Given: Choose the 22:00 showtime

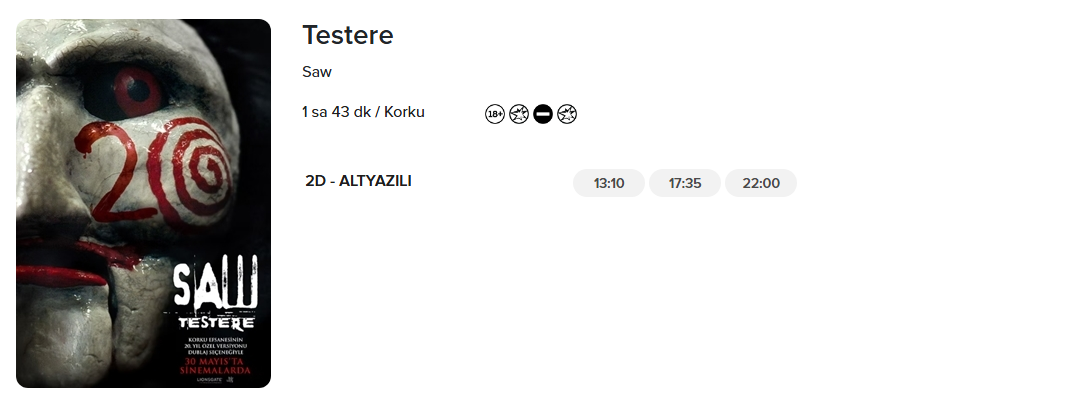Looking at the screenshot, I should (x=761, y=184).
